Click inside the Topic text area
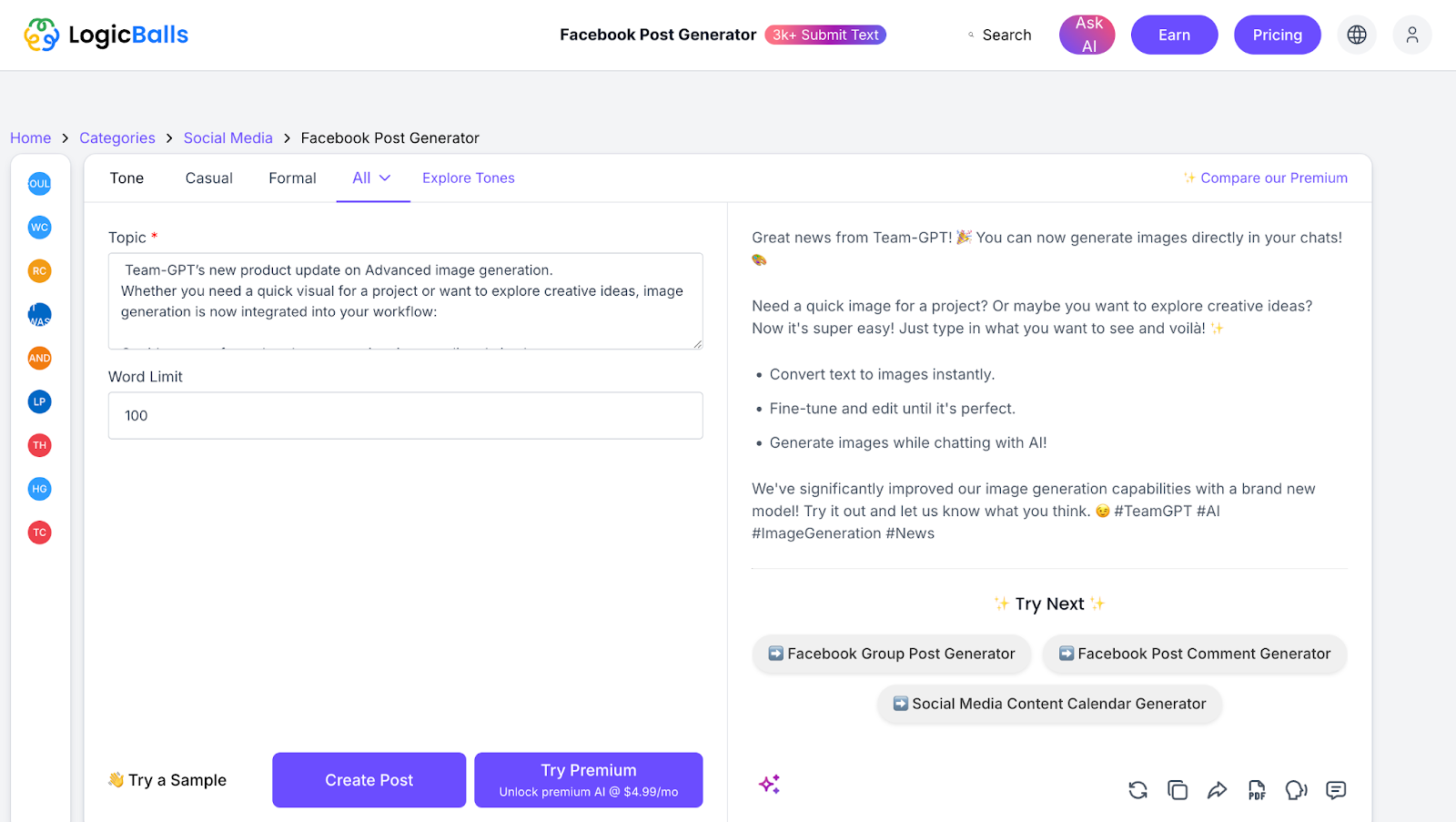This screenshot has width=1456, height=822. (x=405, y=301)
